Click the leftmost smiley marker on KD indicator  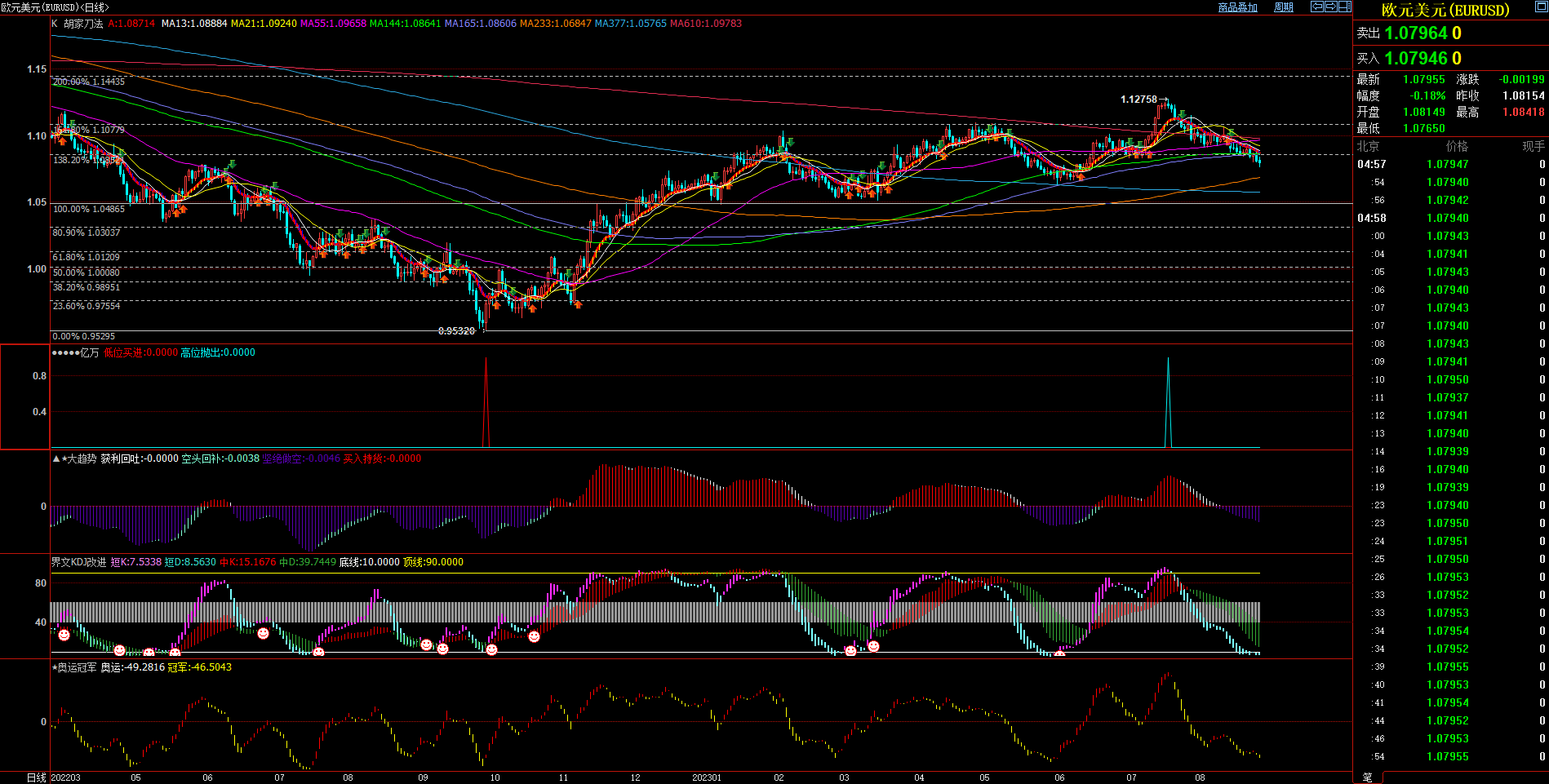coord(64,634)
